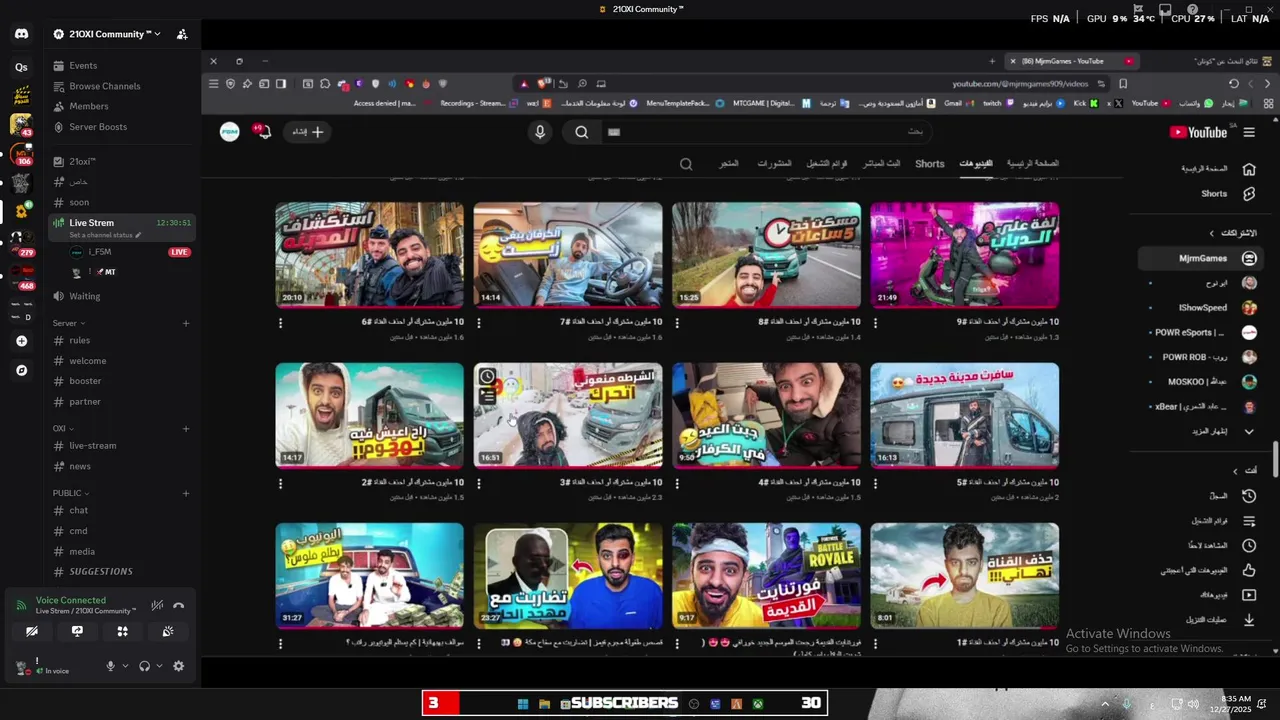Viewport: 1280px width, 720px height.
Task: Open the Liked videos thumbs-up icon
Action: (1249, 570)
